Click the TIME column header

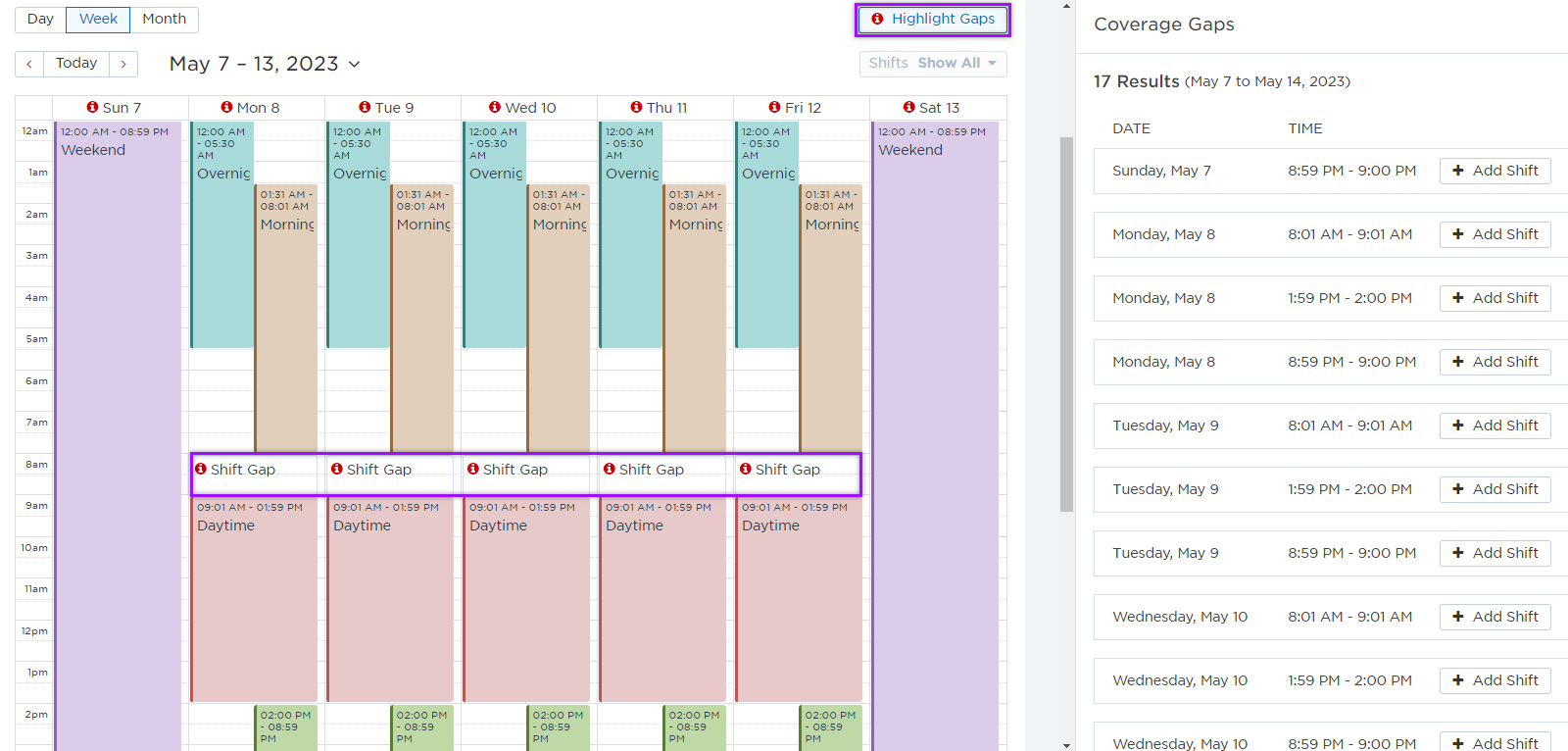[1304, 128]
